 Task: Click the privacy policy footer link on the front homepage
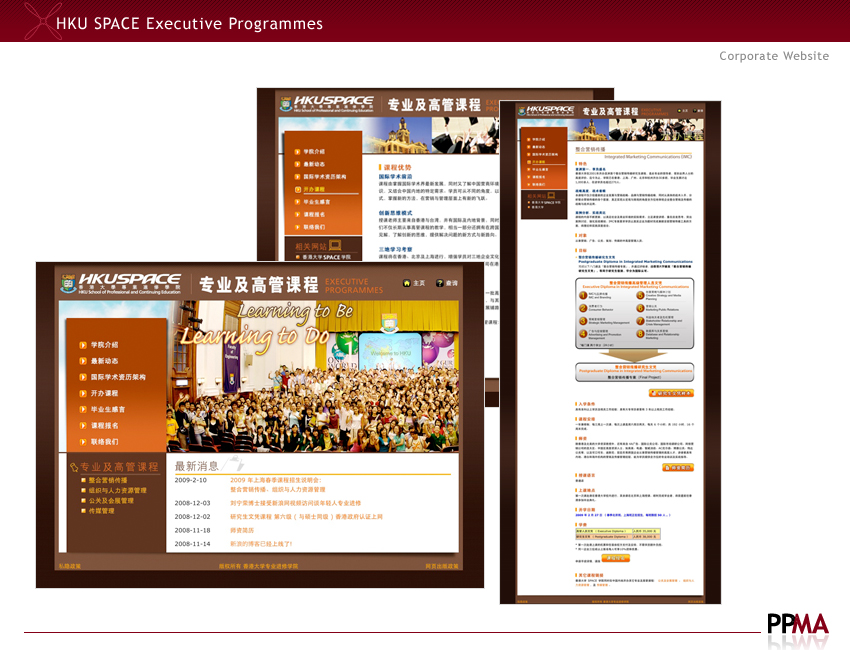(x=70, y=566)
